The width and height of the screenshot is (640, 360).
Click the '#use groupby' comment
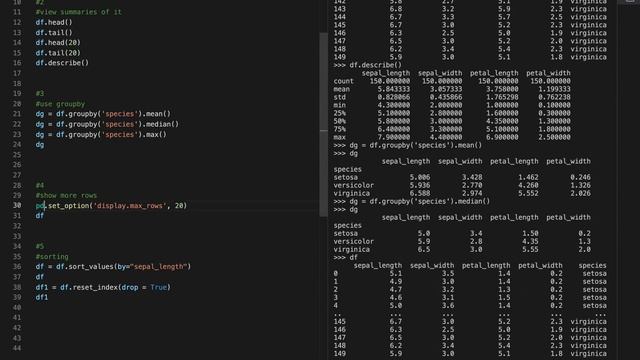pos(60,104)
